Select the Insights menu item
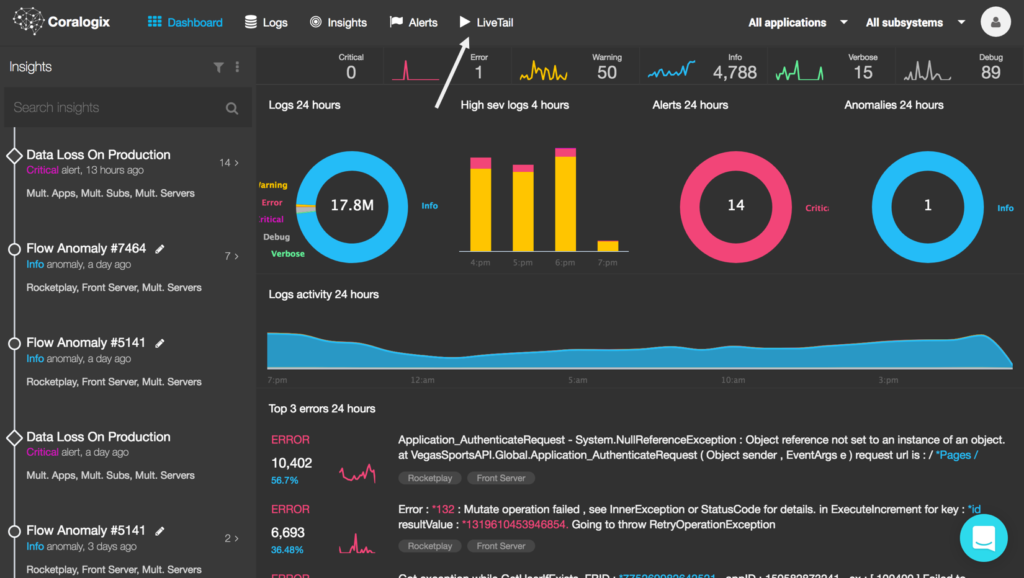 tap(347, 20)
